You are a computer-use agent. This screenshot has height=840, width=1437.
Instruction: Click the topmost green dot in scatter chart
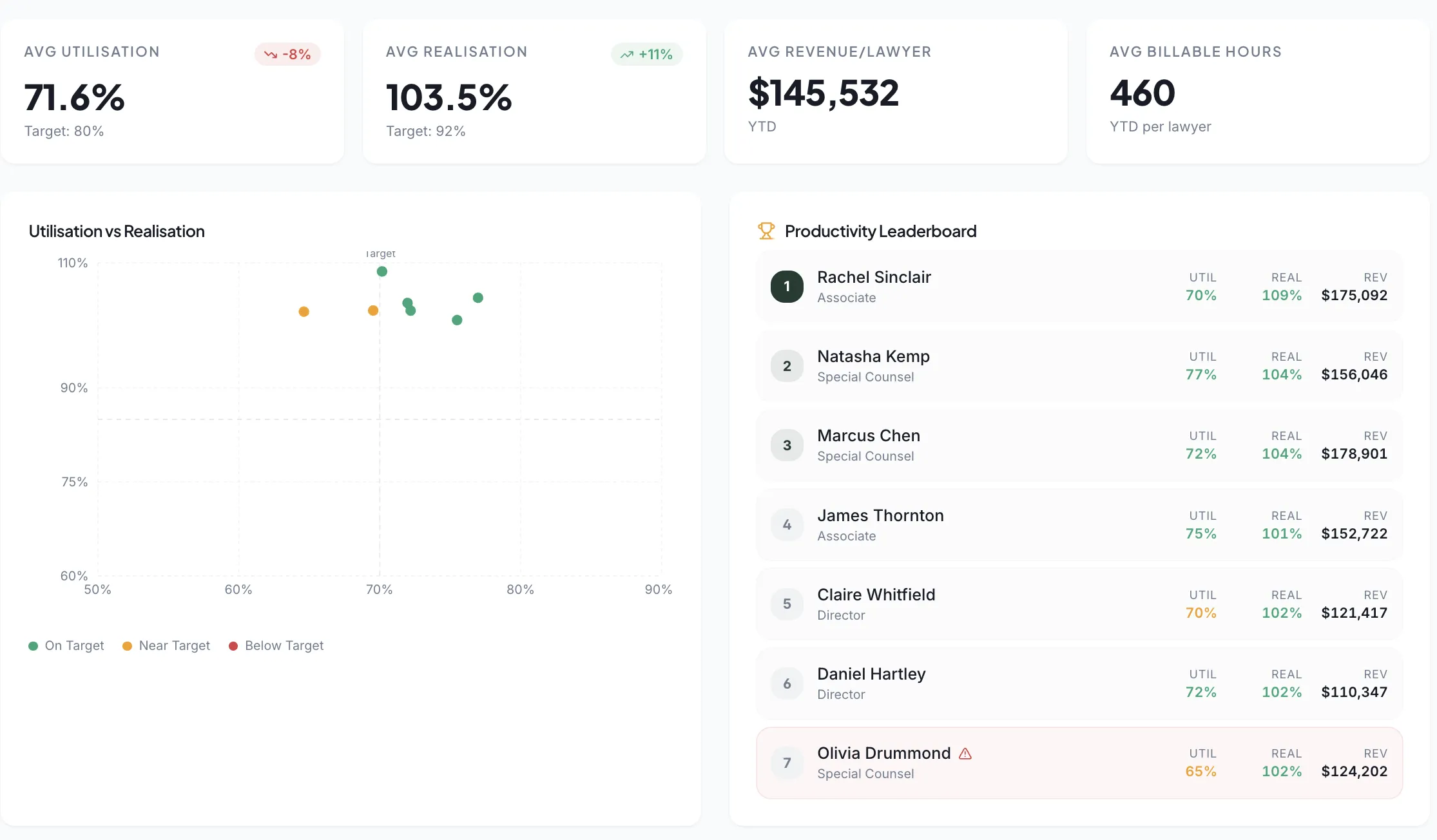tap(382, 272)
